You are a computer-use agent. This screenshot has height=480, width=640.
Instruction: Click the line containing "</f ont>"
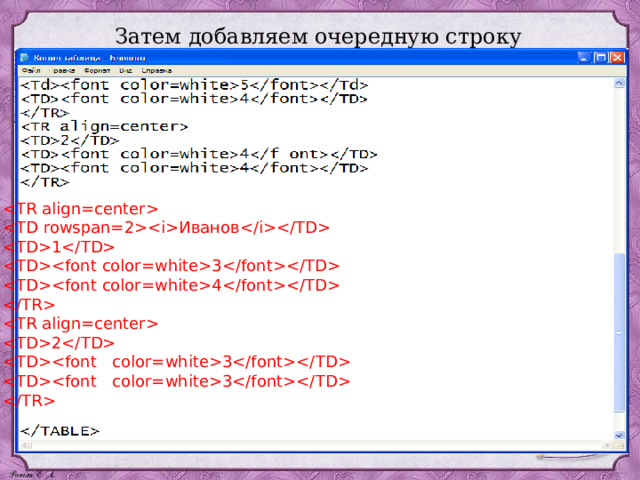[199, 154]
